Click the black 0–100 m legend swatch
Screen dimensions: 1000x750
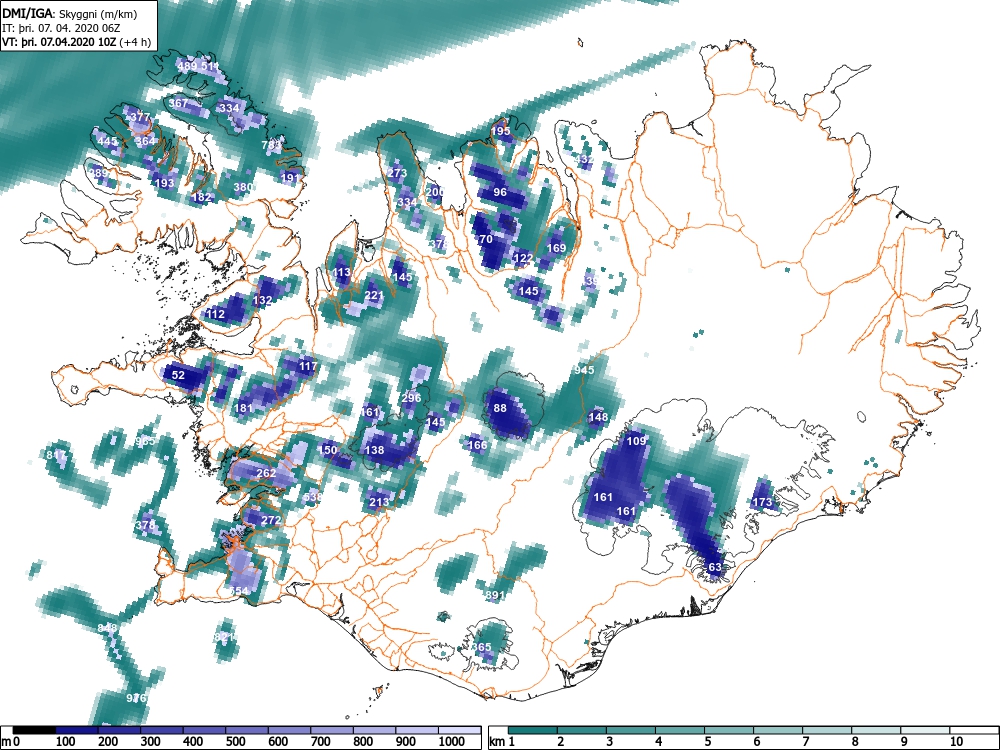(x=34, y=730)
